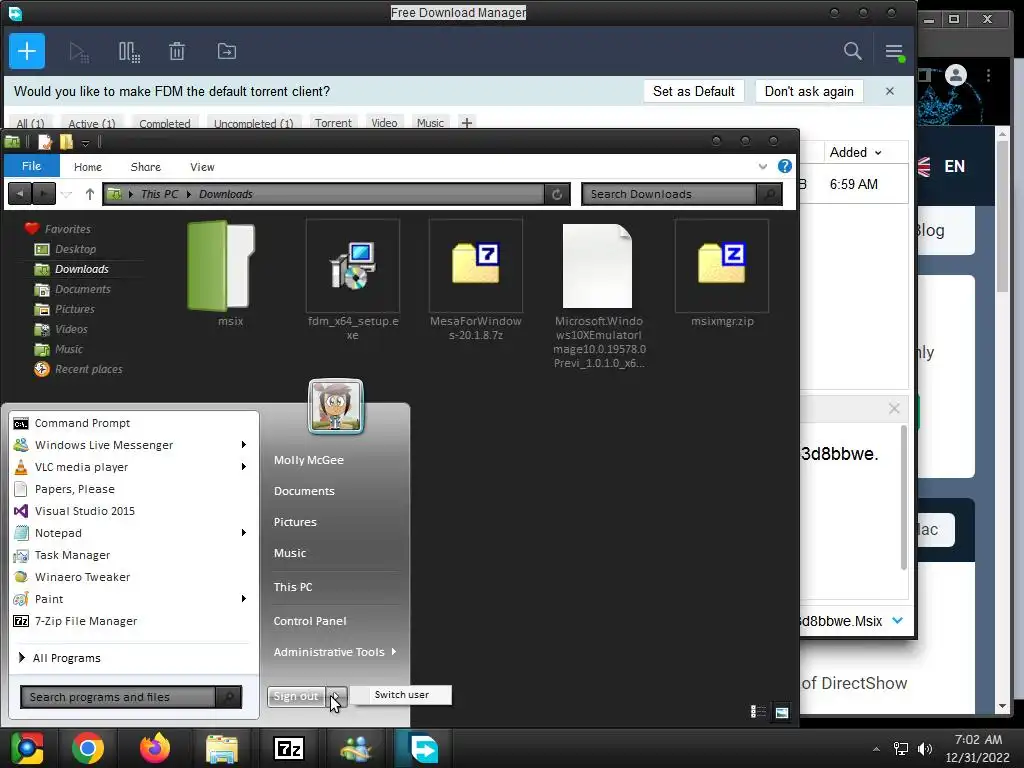Open recent locations dropdown in Explorer
1024x768 pixels.
pyautogui.click(x=66, y=195)
